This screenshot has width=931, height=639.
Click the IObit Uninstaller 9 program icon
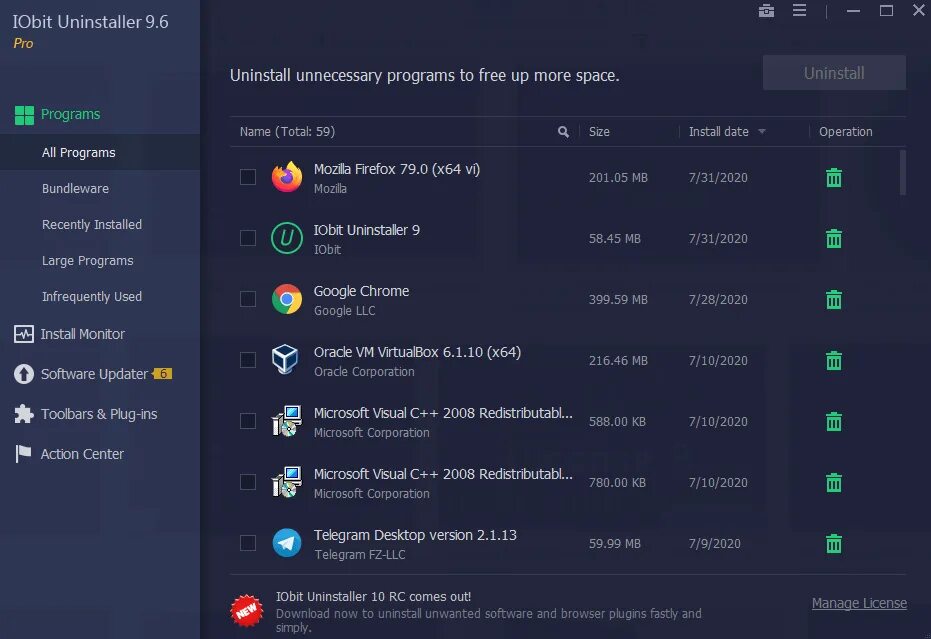287,238
